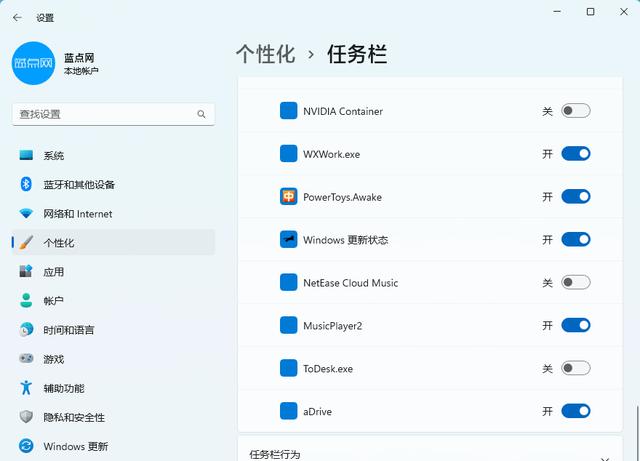Enable the ToDesk.exe toggle
The image size is (640, 461).
tap(576, 368)
